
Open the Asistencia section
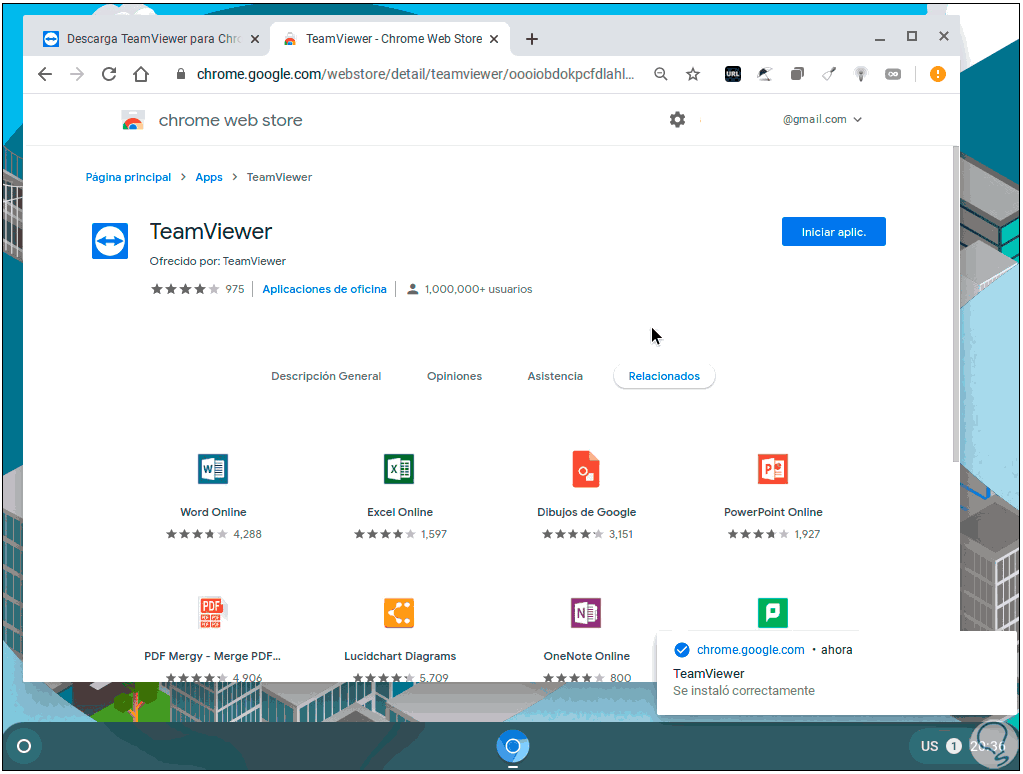(x=555, y=377)
